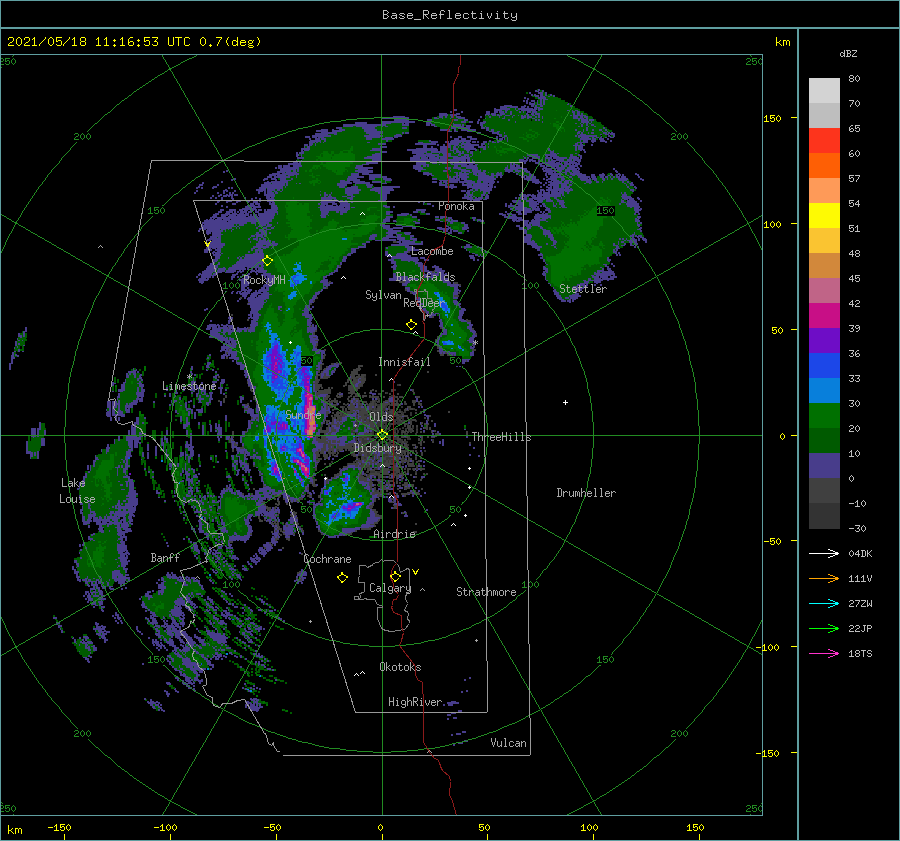Click the white 04DK arrow in legend
900x841 pixels.
[x=824, y=553]
